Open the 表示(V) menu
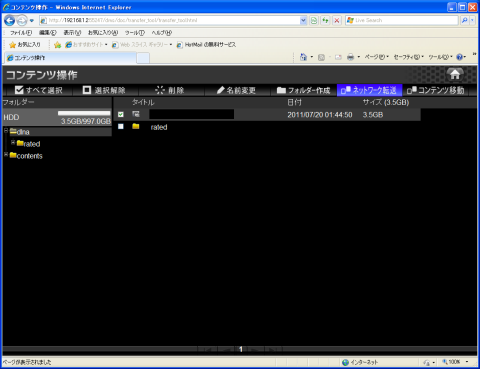 (x=72, y=33)
